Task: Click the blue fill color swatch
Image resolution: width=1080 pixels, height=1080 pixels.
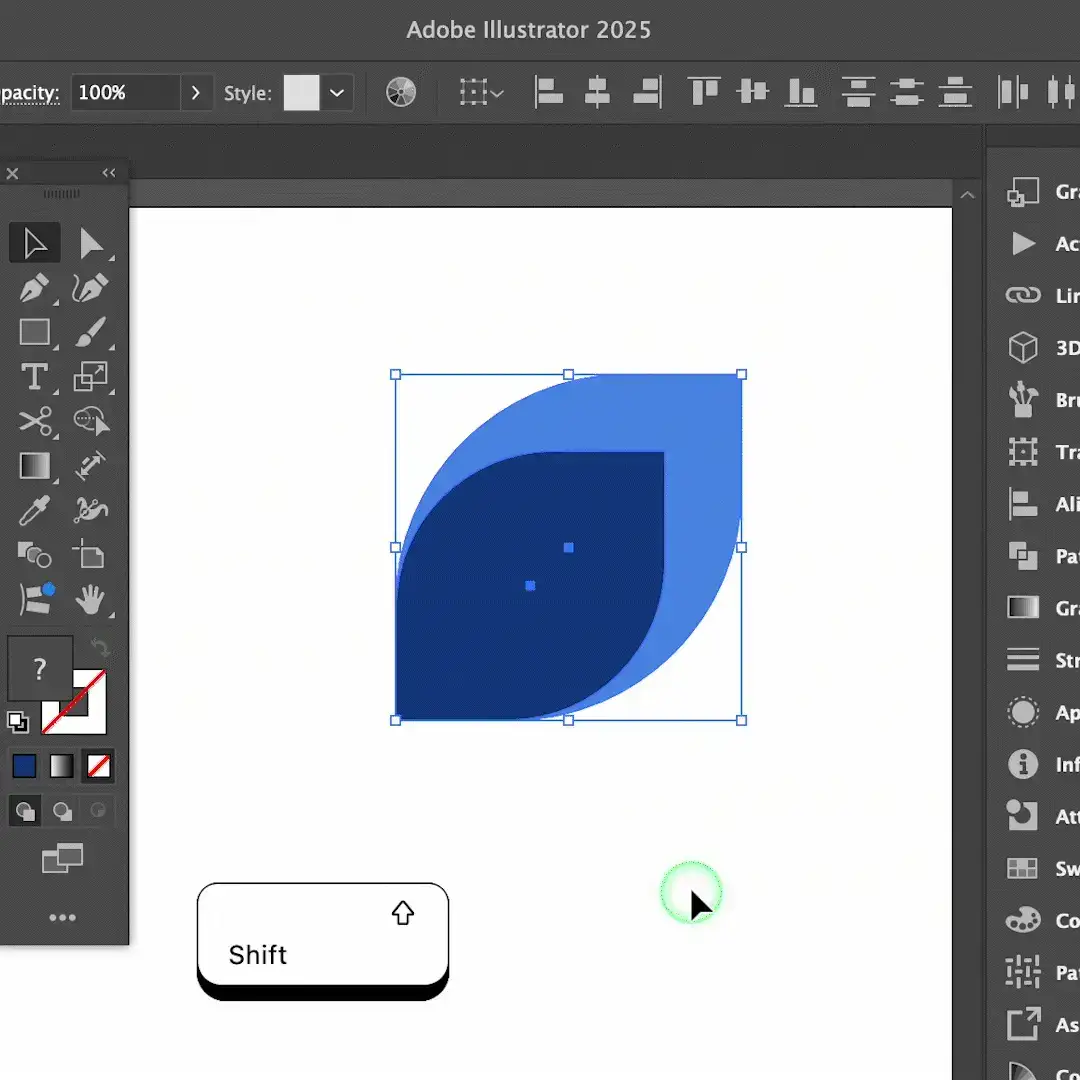Action: click(24, 766)
